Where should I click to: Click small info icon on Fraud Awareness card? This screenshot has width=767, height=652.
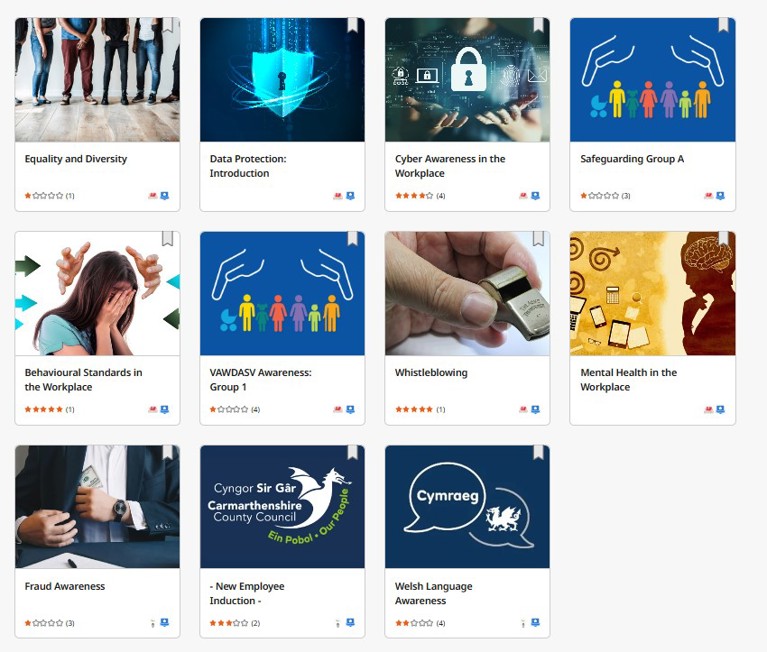[x=153, y=623]
